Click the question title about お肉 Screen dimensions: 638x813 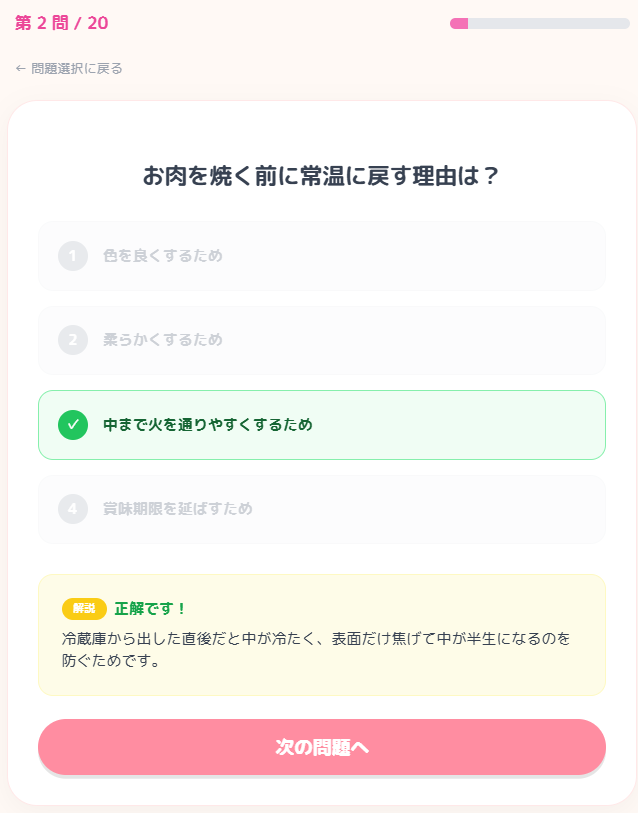click(x=319, y=175)
